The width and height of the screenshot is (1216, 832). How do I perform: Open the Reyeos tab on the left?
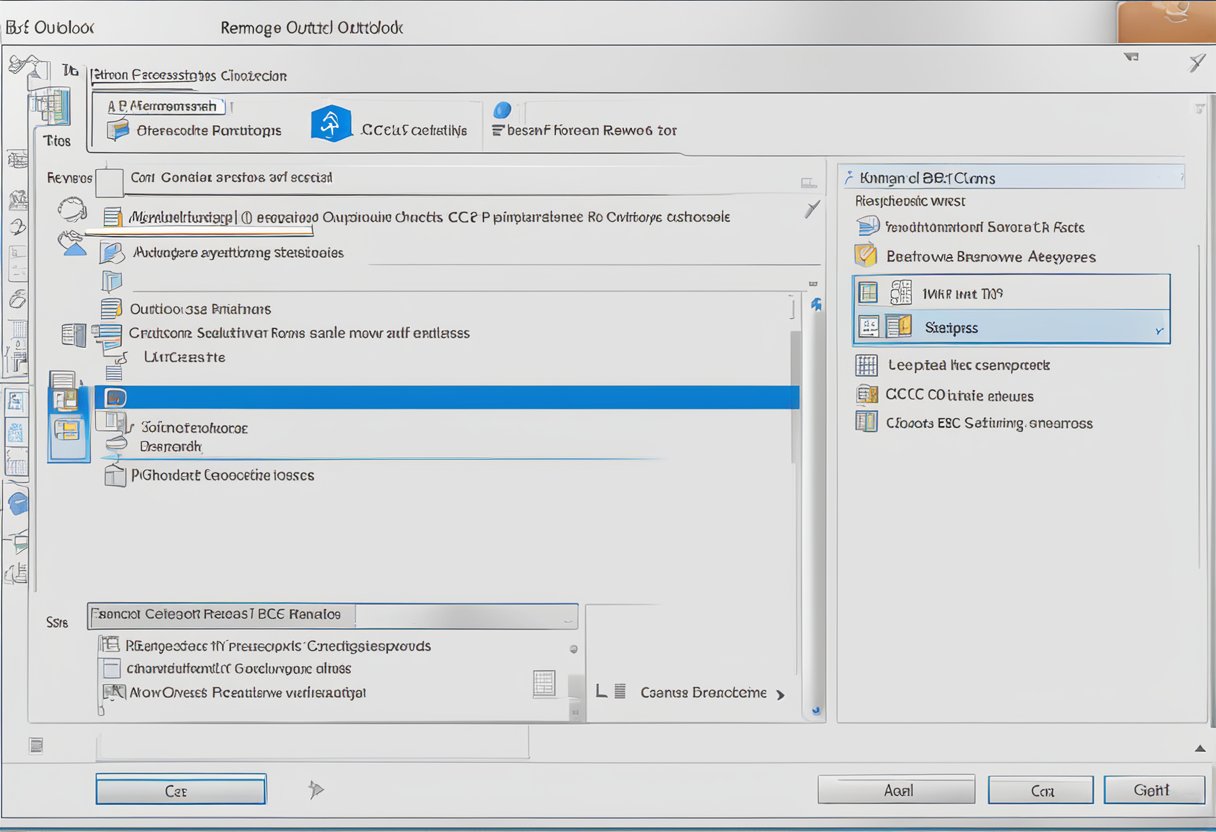(69, 178)
